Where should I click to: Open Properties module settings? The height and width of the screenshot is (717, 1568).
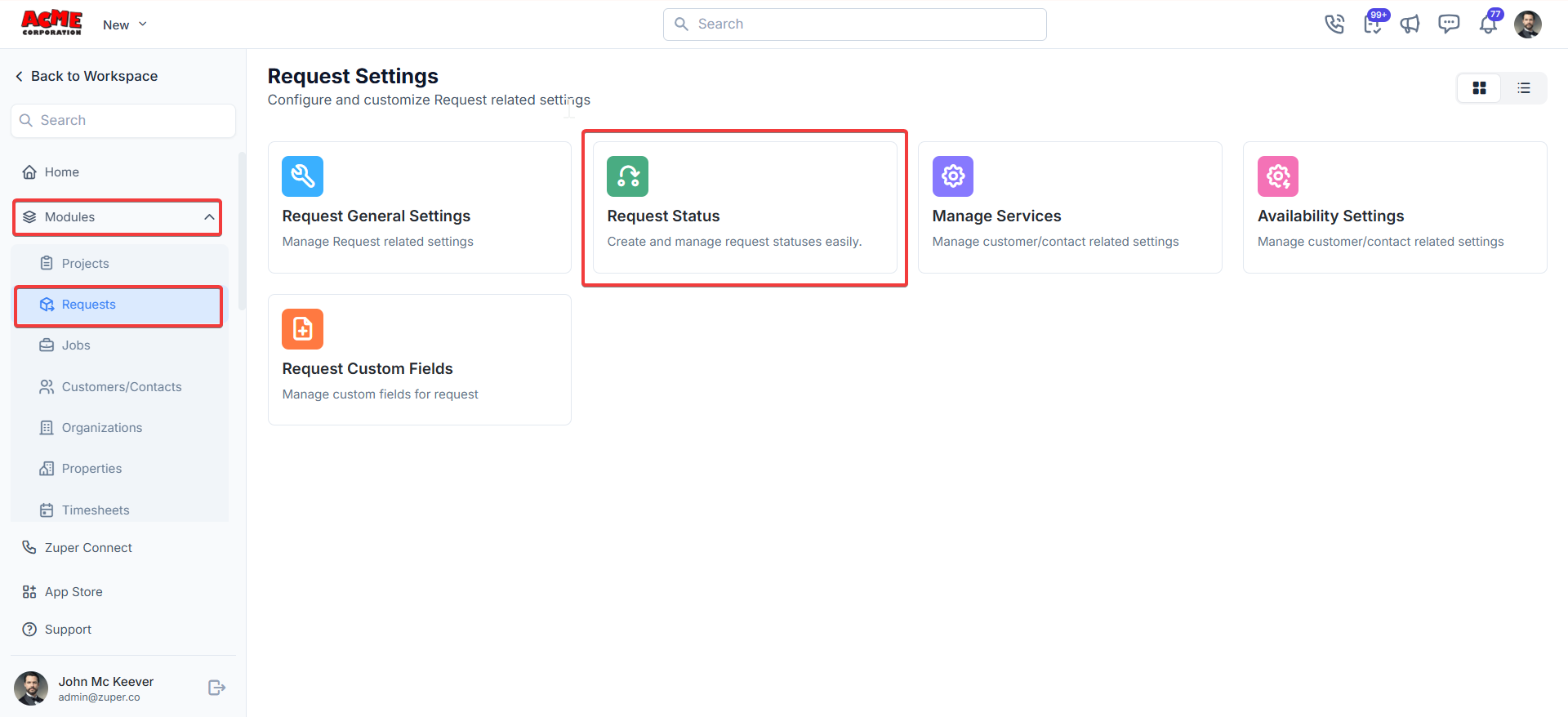pyautogui.click(x=119, y=469)
